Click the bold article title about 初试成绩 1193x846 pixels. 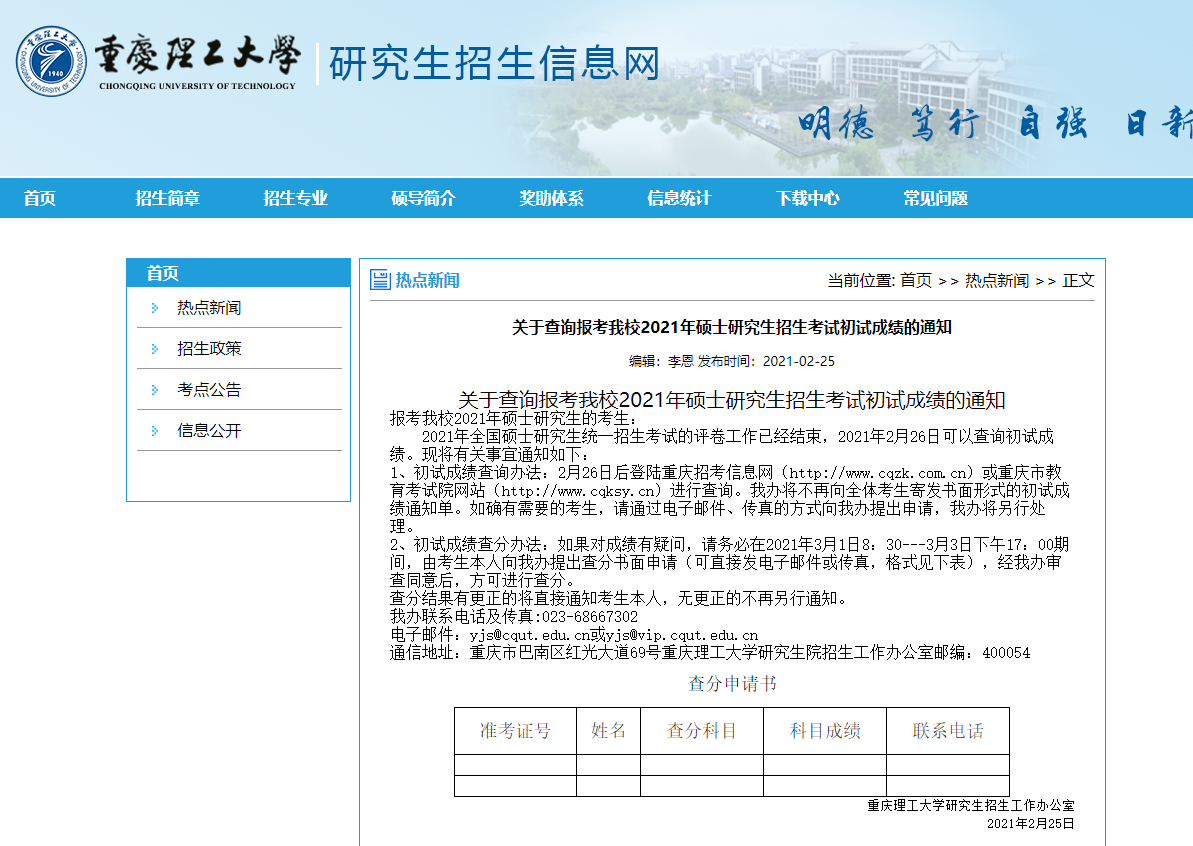point(732,328)
